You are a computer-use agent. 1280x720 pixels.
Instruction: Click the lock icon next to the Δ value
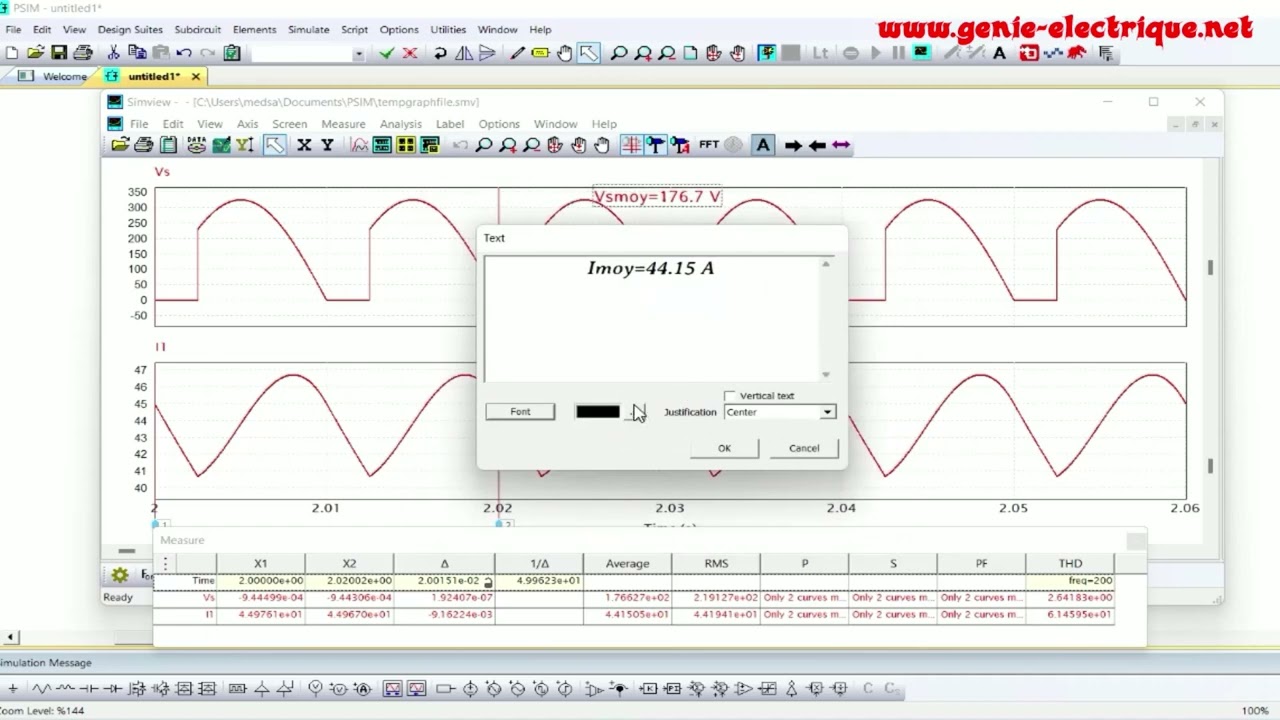[x=488, y=581]
